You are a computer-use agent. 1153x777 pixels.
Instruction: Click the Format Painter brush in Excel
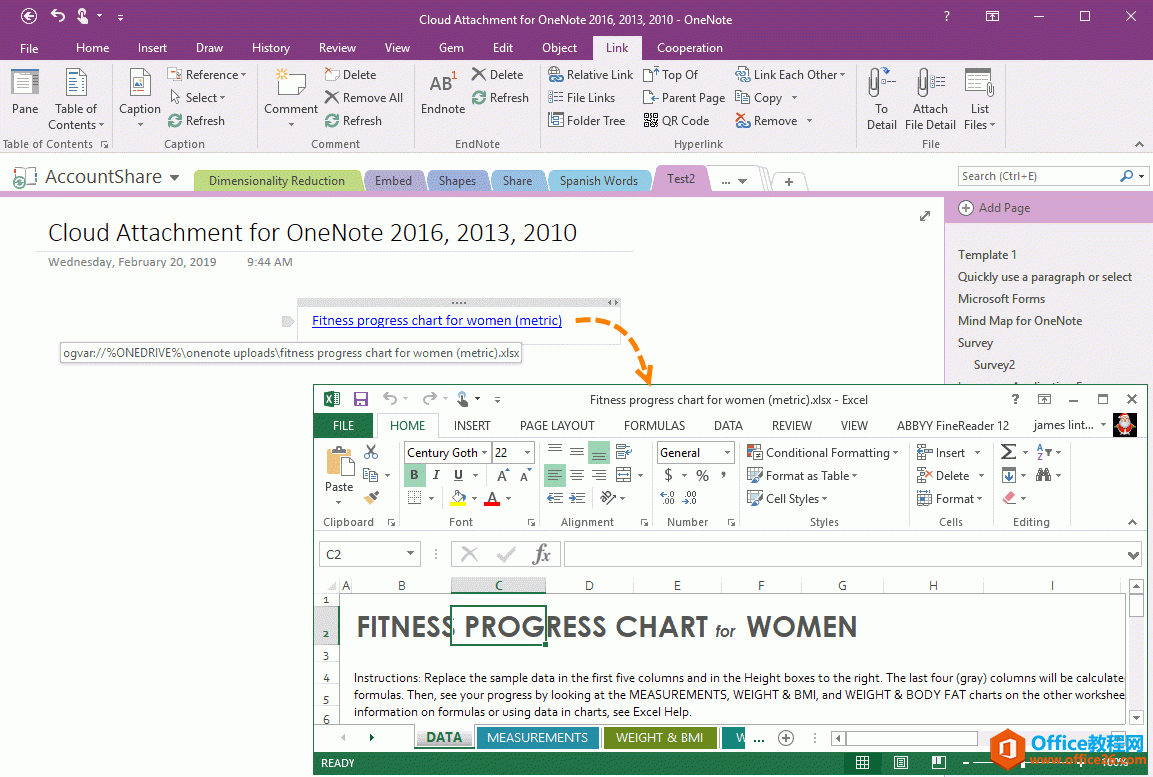click(371, 498)
